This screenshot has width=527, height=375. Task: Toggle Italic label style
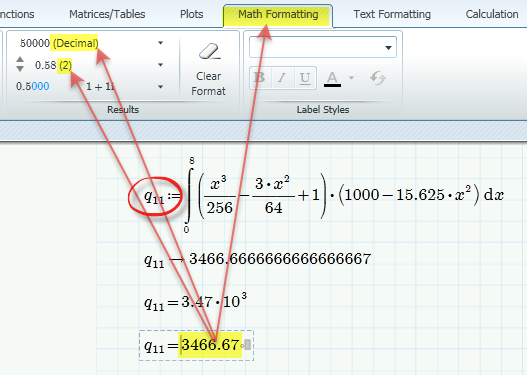282,78
